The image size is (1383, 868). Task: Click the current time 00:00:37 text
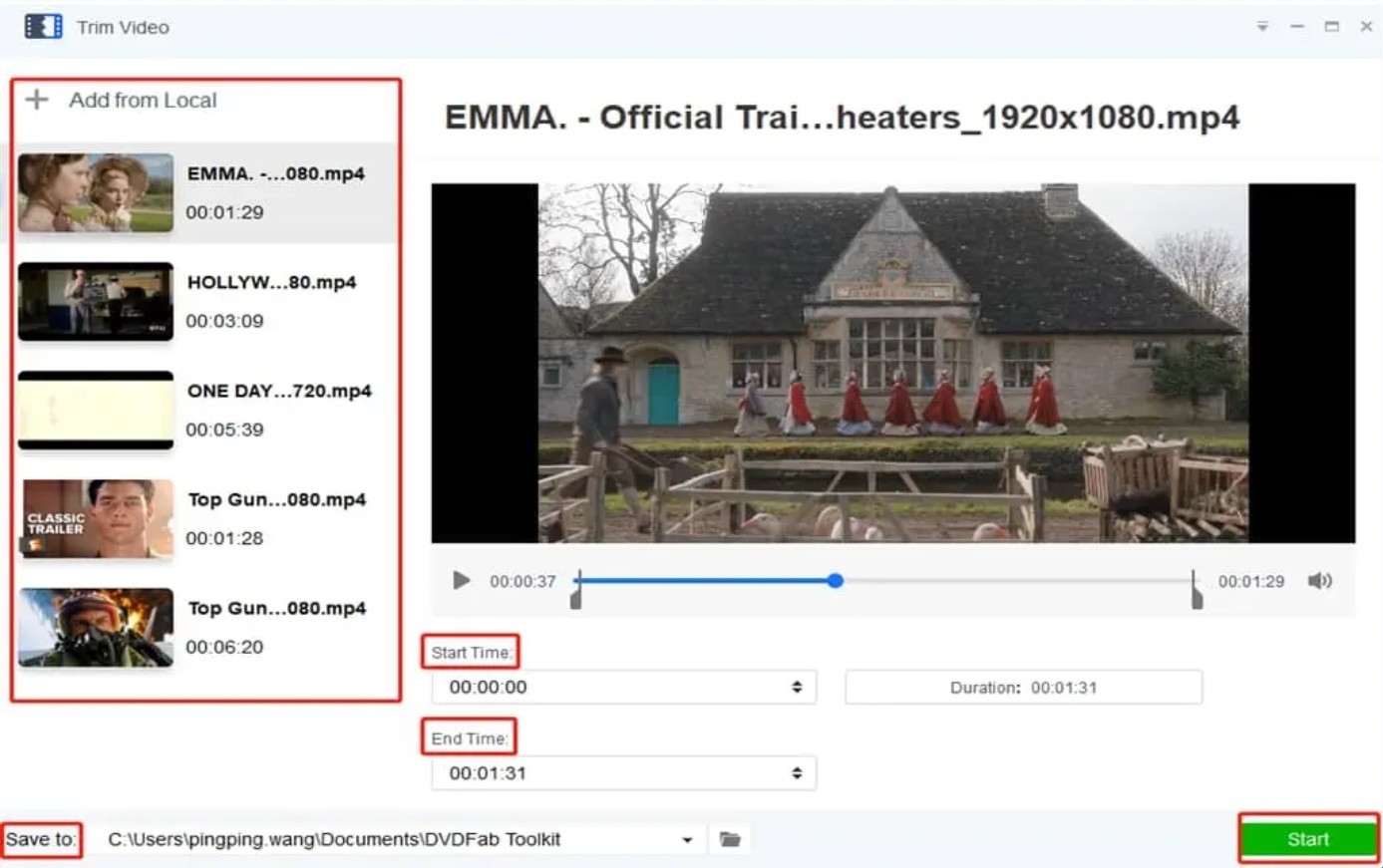522,581
